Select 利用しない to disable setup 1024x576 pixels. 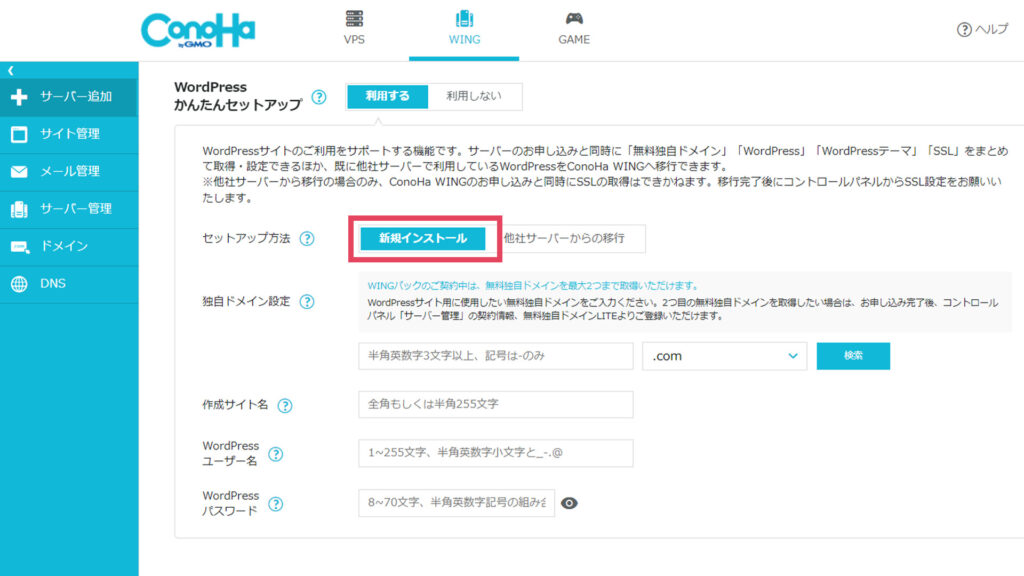click(x=474, y=96)
